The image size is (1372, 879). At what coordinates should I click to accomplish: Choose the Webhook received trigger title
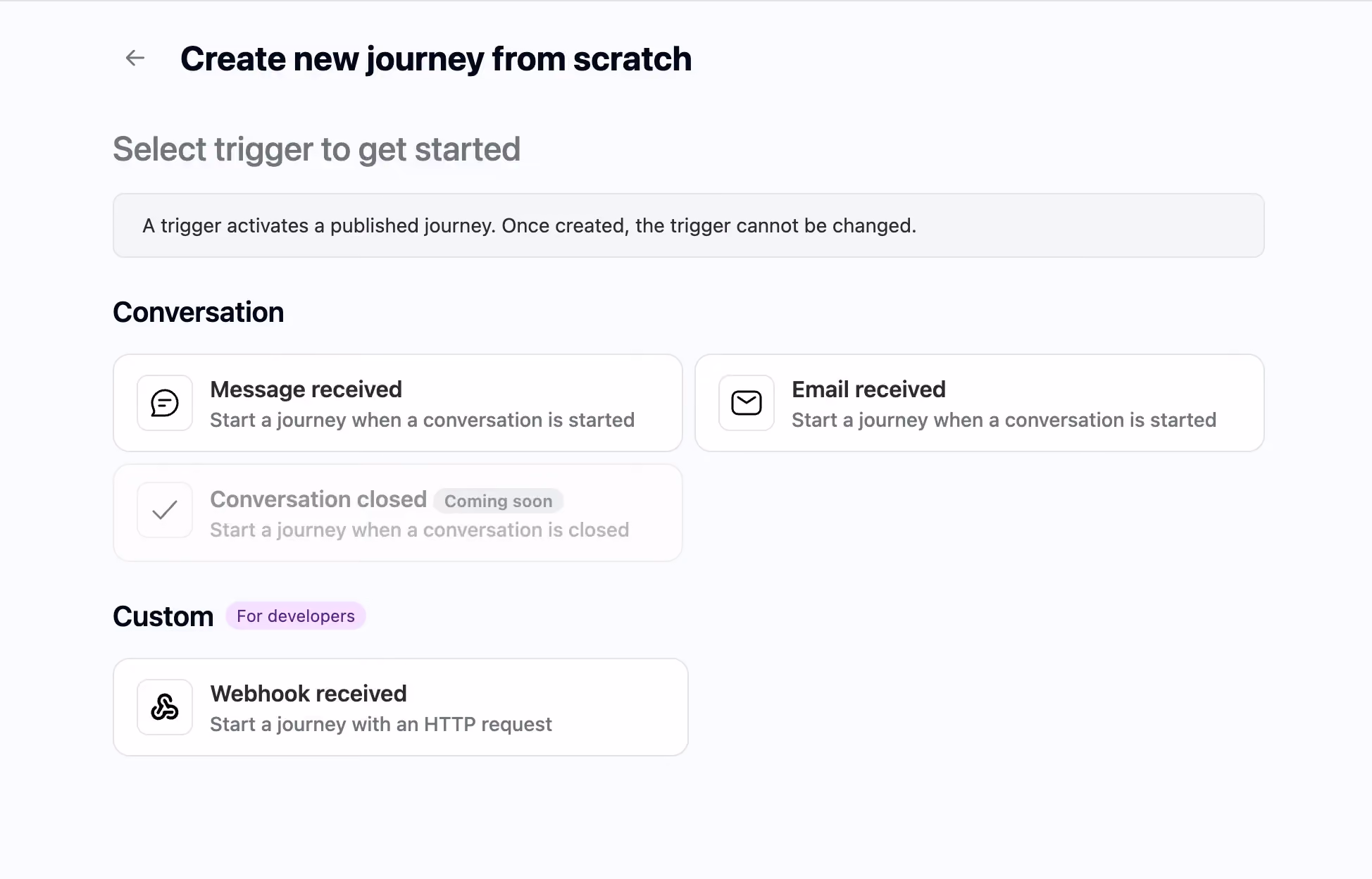308,694
